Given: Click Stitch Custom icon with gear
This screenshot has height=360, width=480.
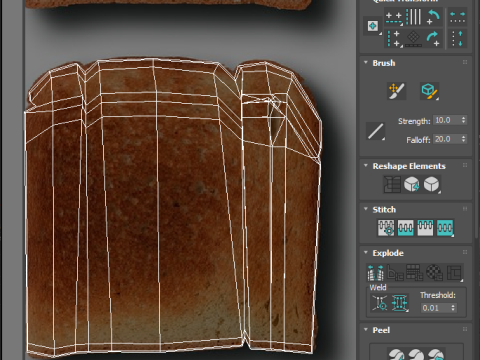Looking at the screenshot, I should (x=386, y=228).
